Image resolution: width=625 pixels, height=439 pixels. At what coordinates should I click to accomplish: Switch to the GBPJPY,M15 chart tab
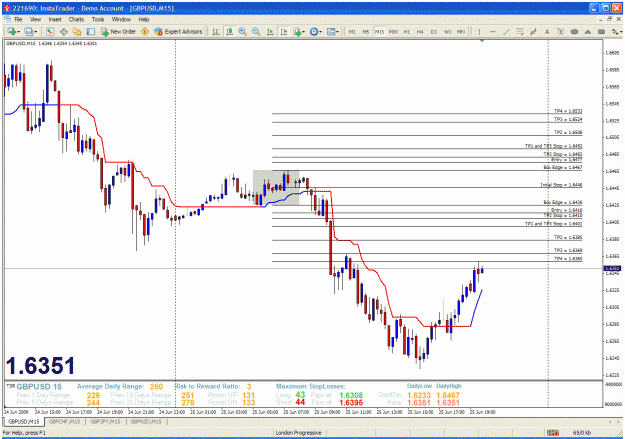tap(105, 421)
